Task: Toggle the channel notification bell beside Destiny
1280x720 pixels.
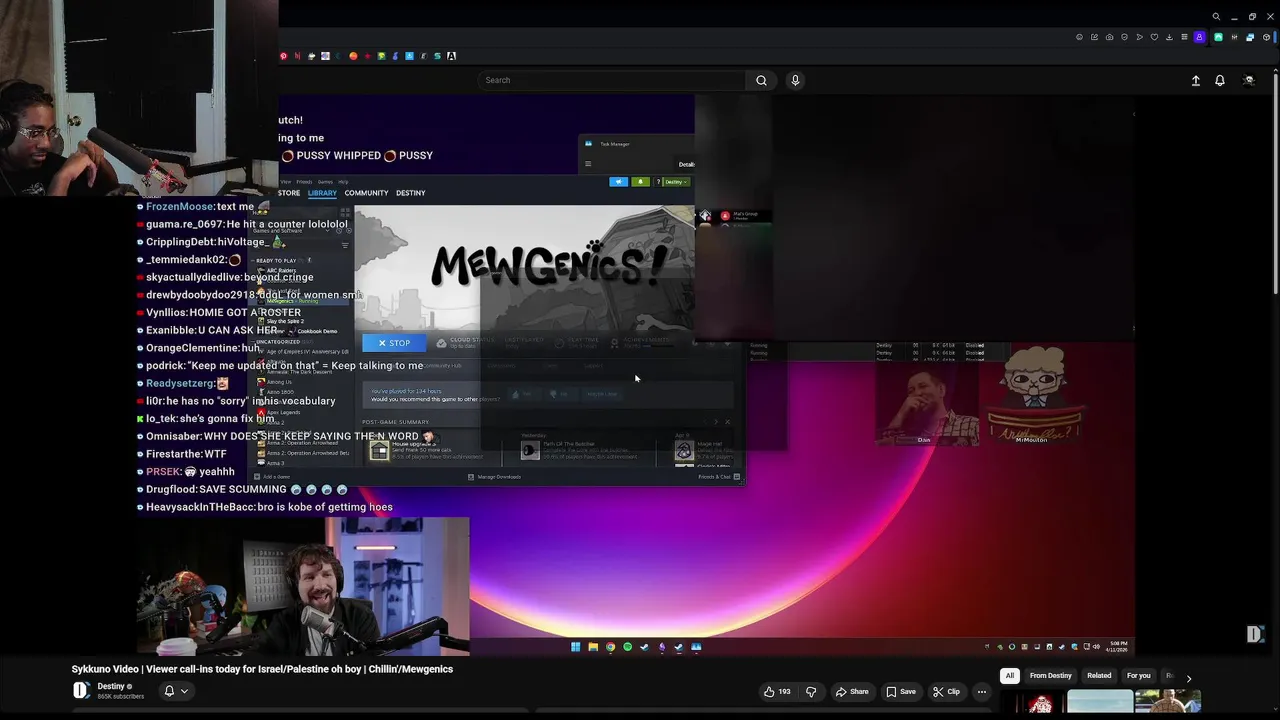Action: (169, 691)
